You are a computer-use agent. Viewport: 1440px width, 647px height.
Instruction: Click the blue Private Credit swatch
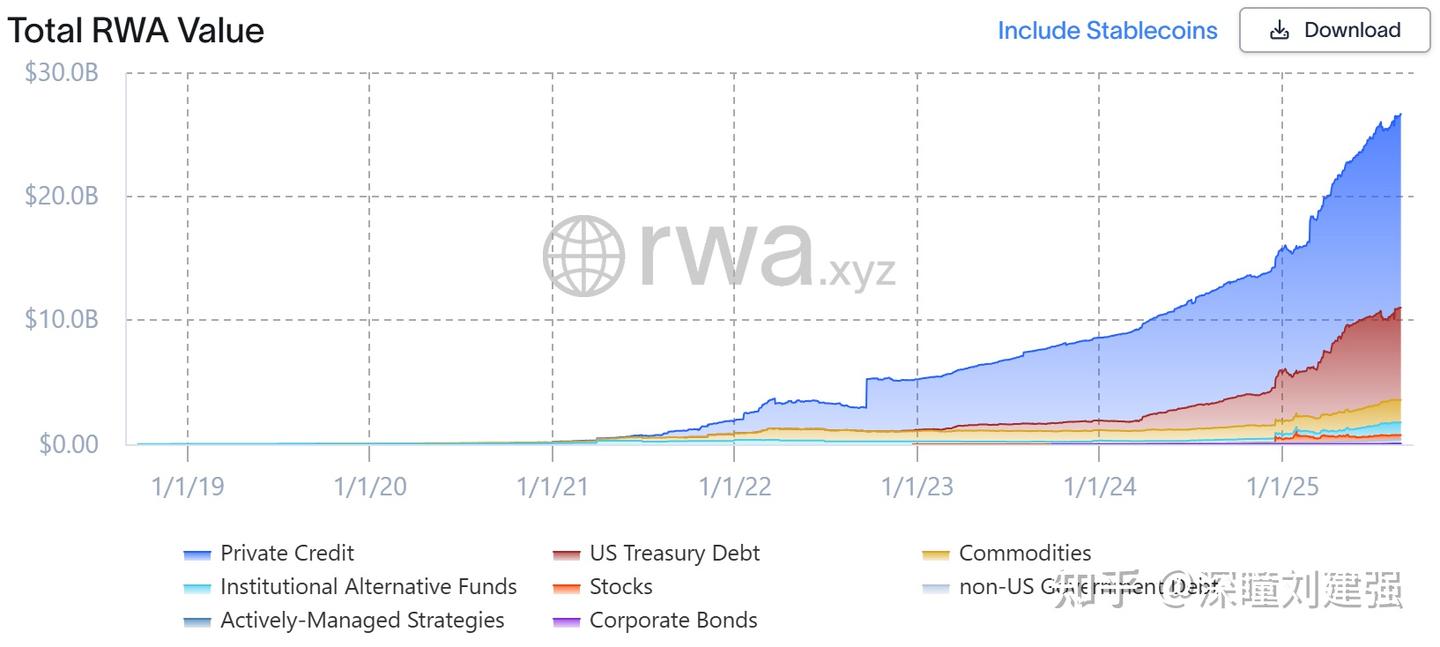(x=197, y=554)
